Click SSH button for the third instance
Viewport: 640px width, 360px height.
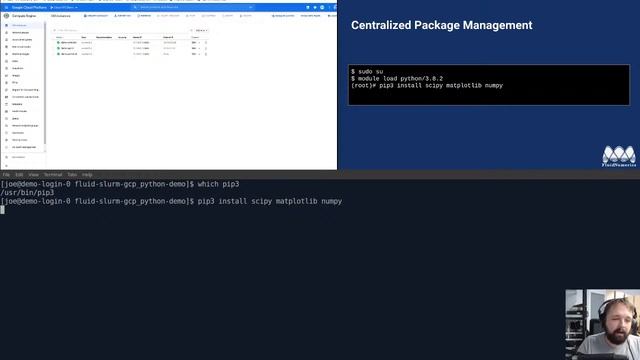194,54
